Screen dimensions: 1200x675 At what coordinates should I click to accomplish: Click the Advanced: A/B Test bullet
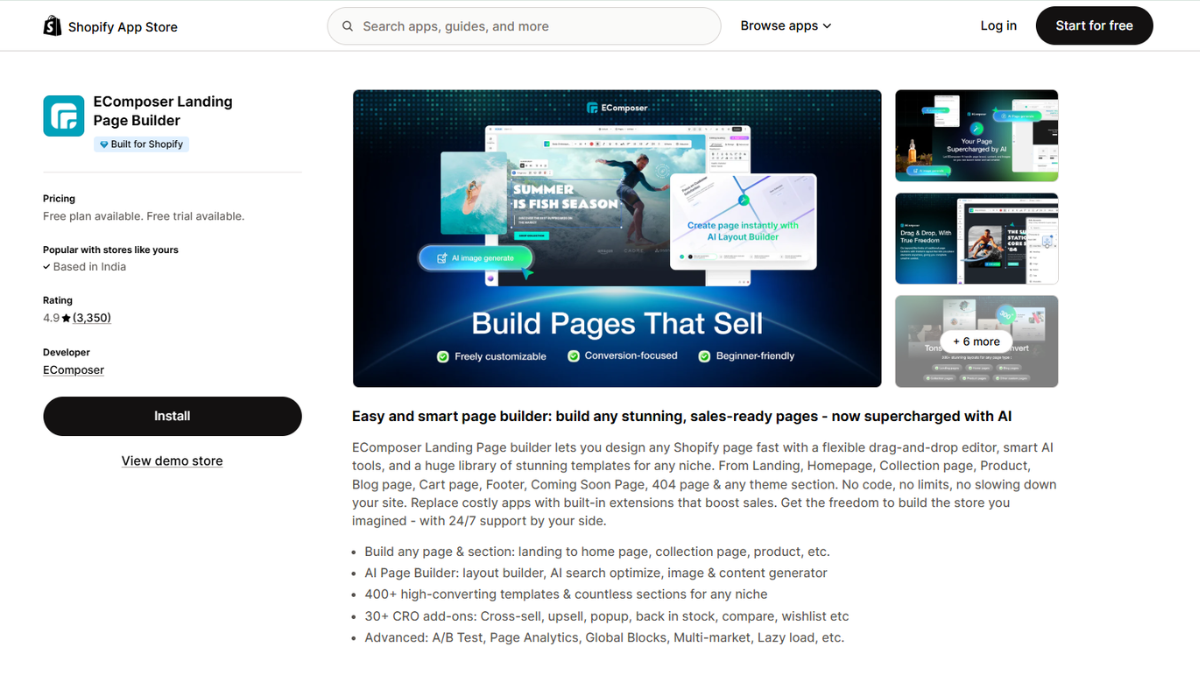(604, 637)
